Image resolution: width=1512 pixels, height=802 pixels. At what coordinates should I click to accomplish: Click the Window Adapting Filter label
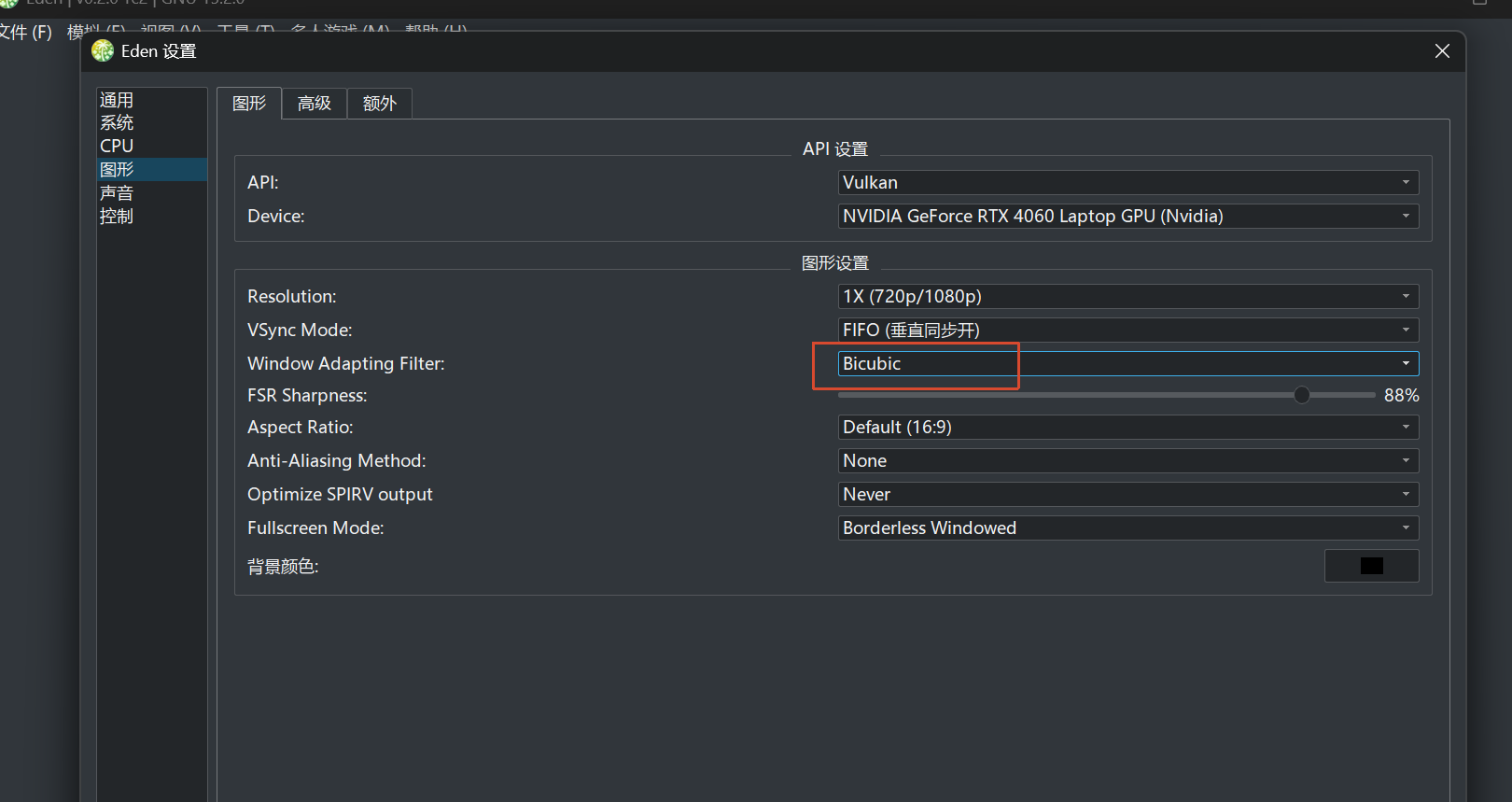click(x=346, y=364)
